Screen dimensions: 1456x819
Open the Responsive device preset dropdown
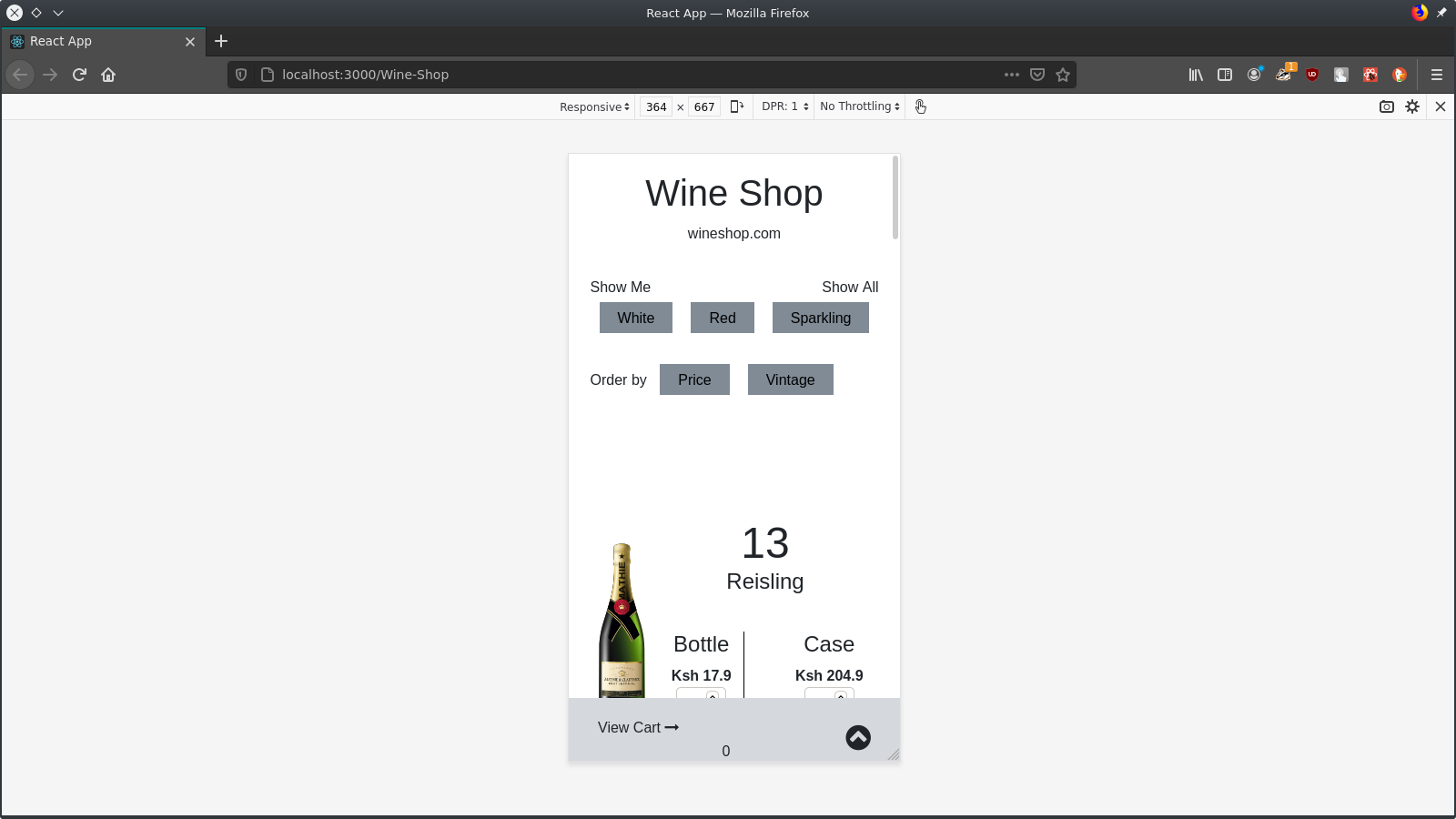592,106
